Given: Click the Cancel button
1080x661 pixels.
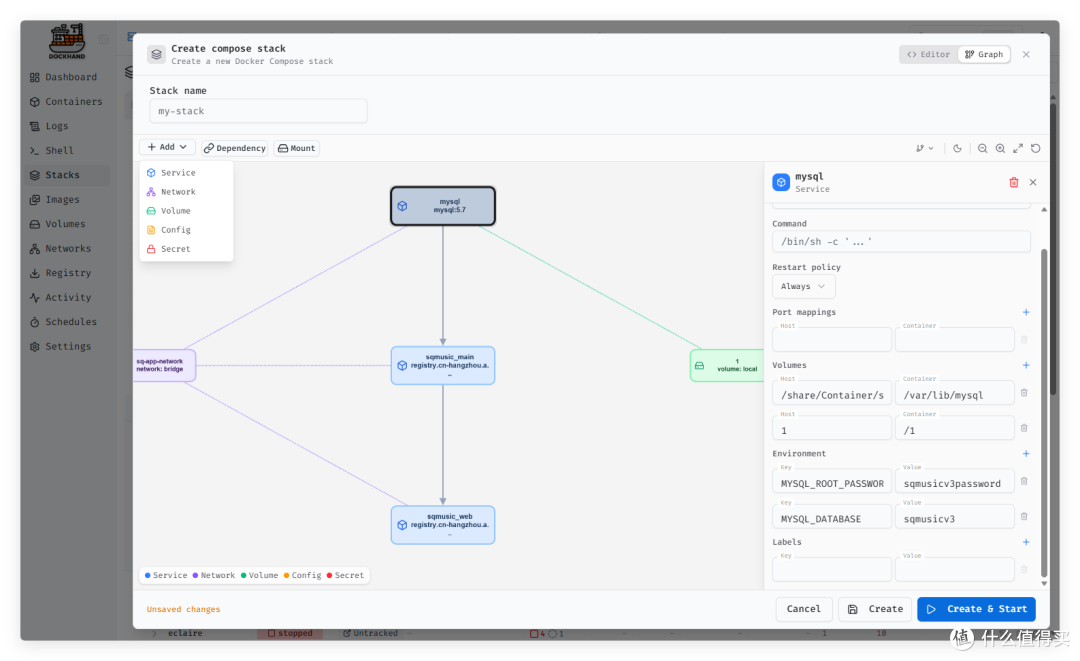Looking at the screenshot, I should coord(804,609).
